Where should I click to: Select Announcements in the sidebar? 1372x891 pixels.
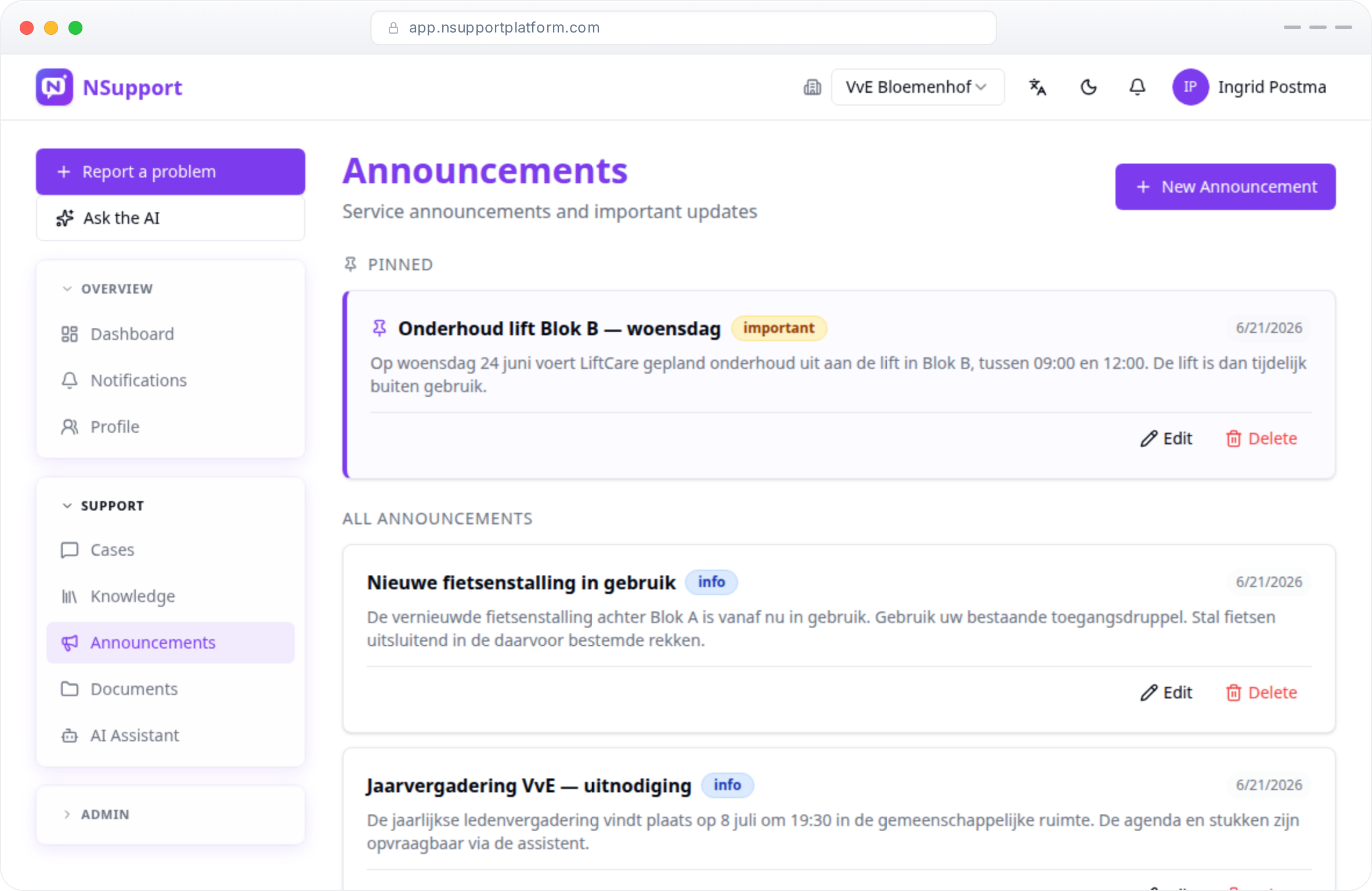(171, 643)
